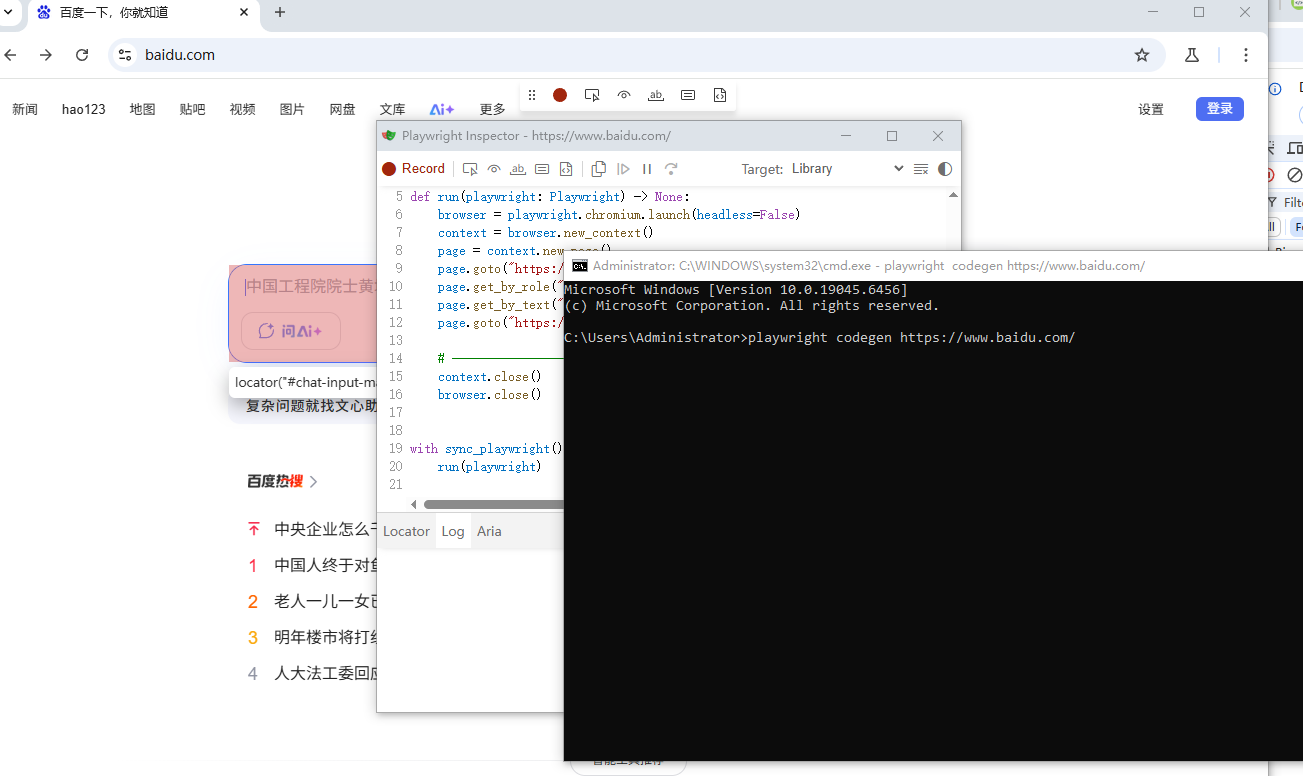Open hot search item 人大法工委回应

pyautogui.click(x=326, y=673)
